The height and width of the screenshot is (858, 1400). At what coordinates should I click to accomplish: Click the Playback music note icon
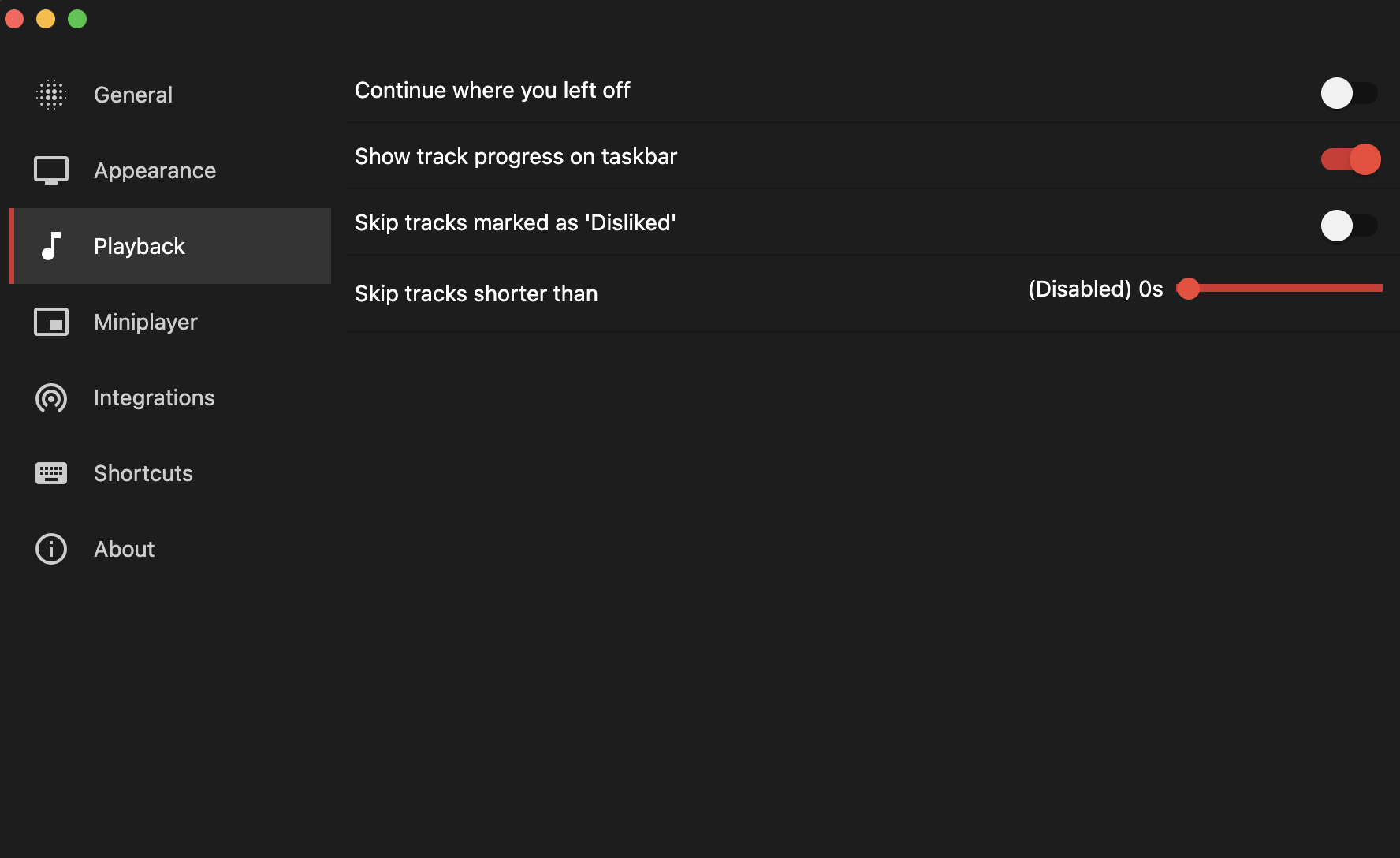tap(50, 246)
